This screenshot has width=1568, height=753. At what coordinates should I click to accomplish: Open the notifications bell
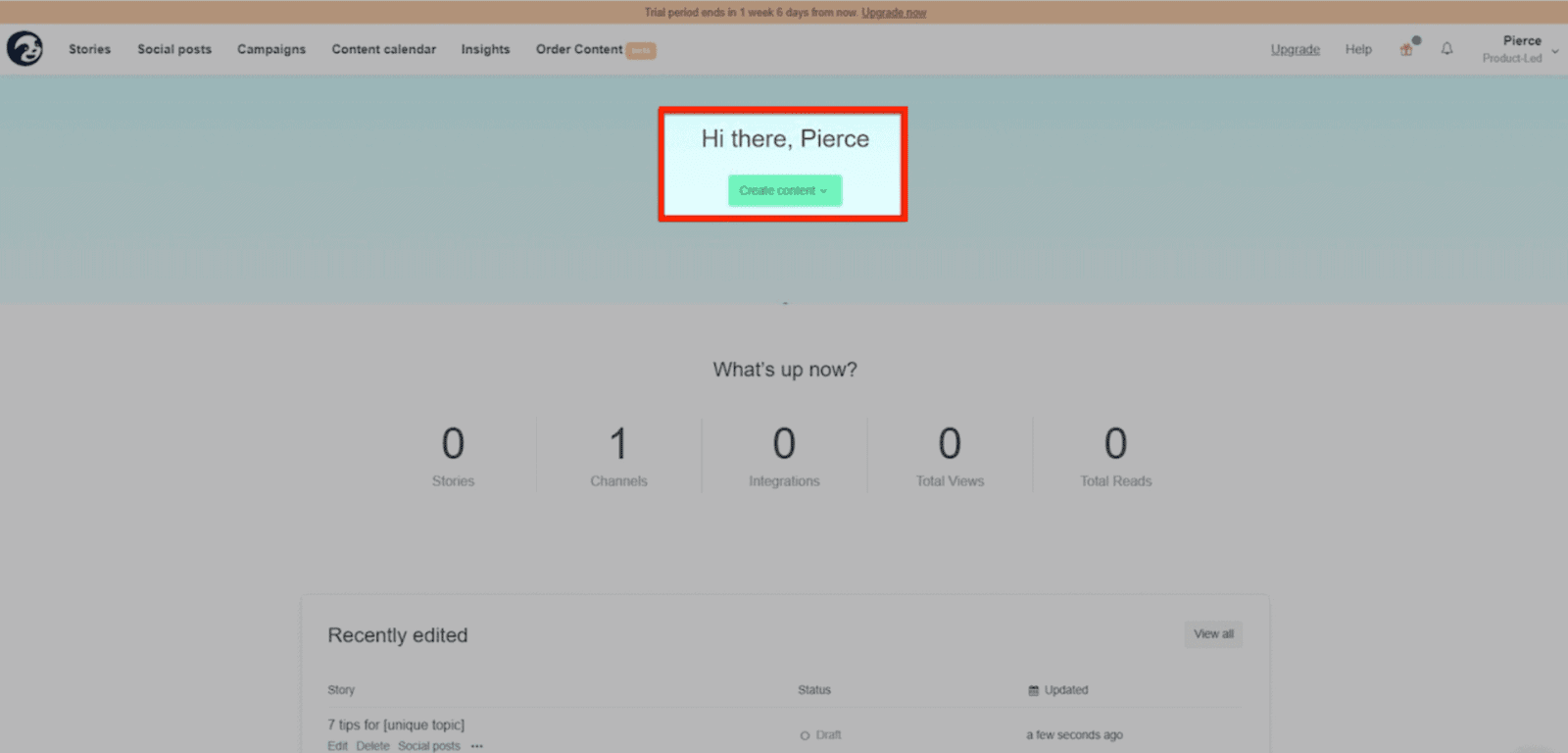pyautogui.click(x=1446, y=49)
